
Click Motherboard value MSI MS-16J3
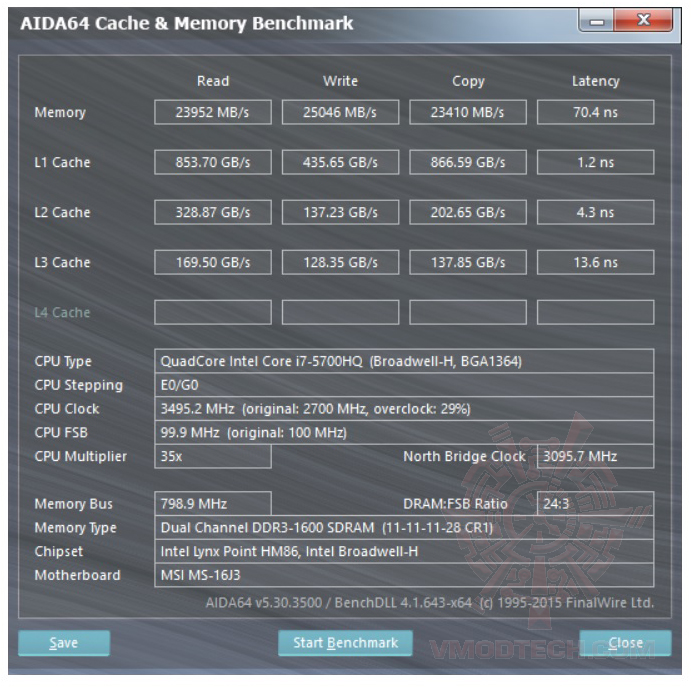(404, 575)
